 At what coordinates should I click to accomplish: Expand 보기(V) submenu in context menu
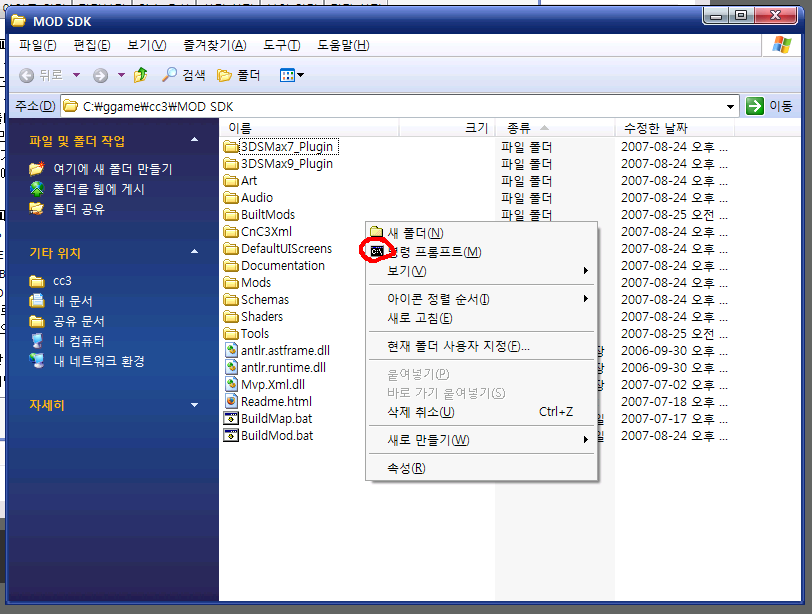coord(482,271)
